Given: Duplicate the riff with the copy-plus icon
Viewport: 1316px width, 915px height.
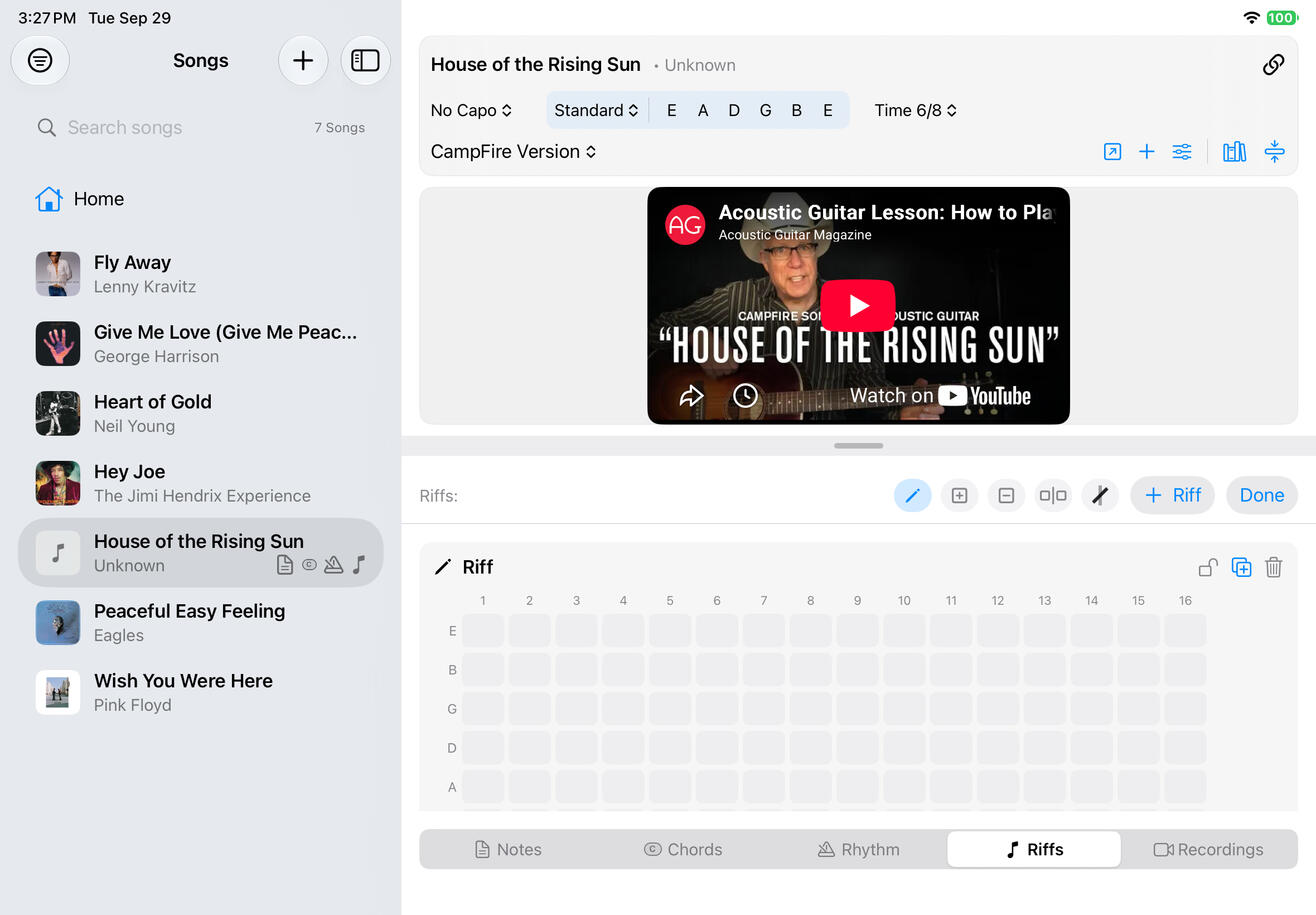Looking at the screenshot, I should coord(1241,567).
